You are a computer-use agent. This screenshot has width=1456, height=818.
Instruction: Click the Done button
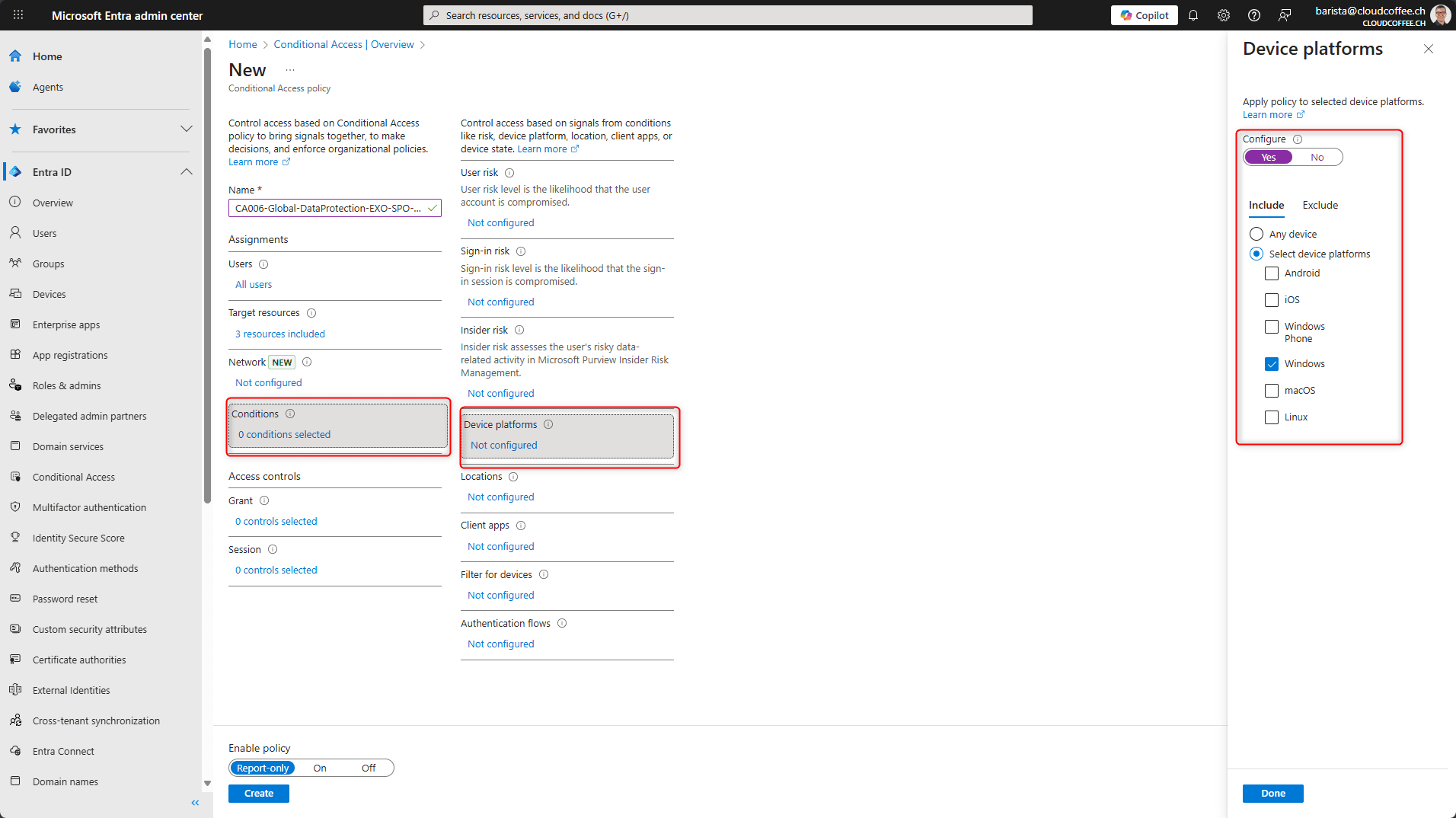point(1272,794)
